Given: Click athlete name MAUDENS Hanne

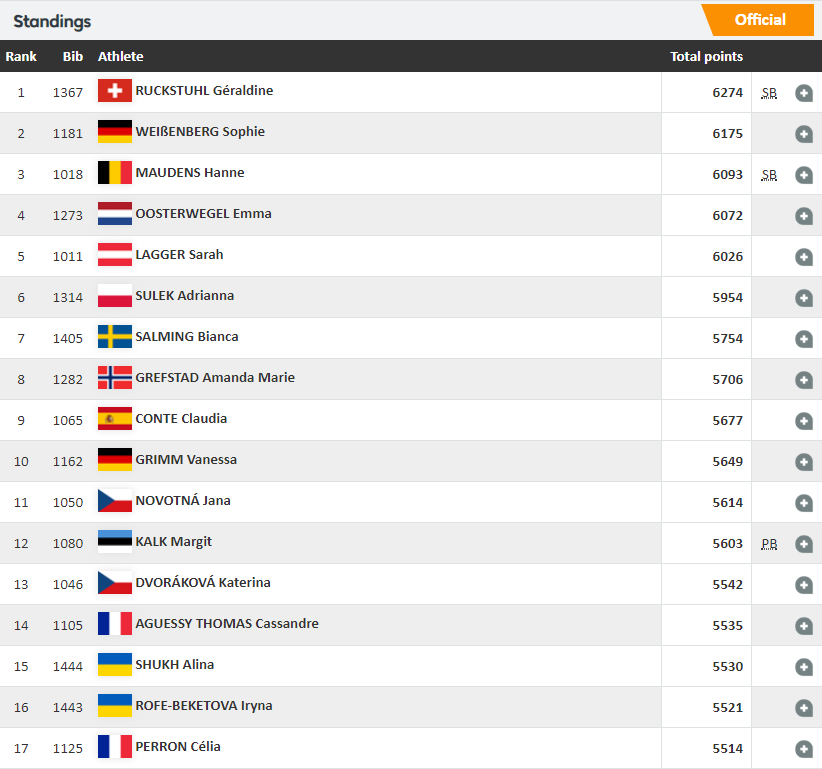Looking at the screenshot, I should 190,172.
